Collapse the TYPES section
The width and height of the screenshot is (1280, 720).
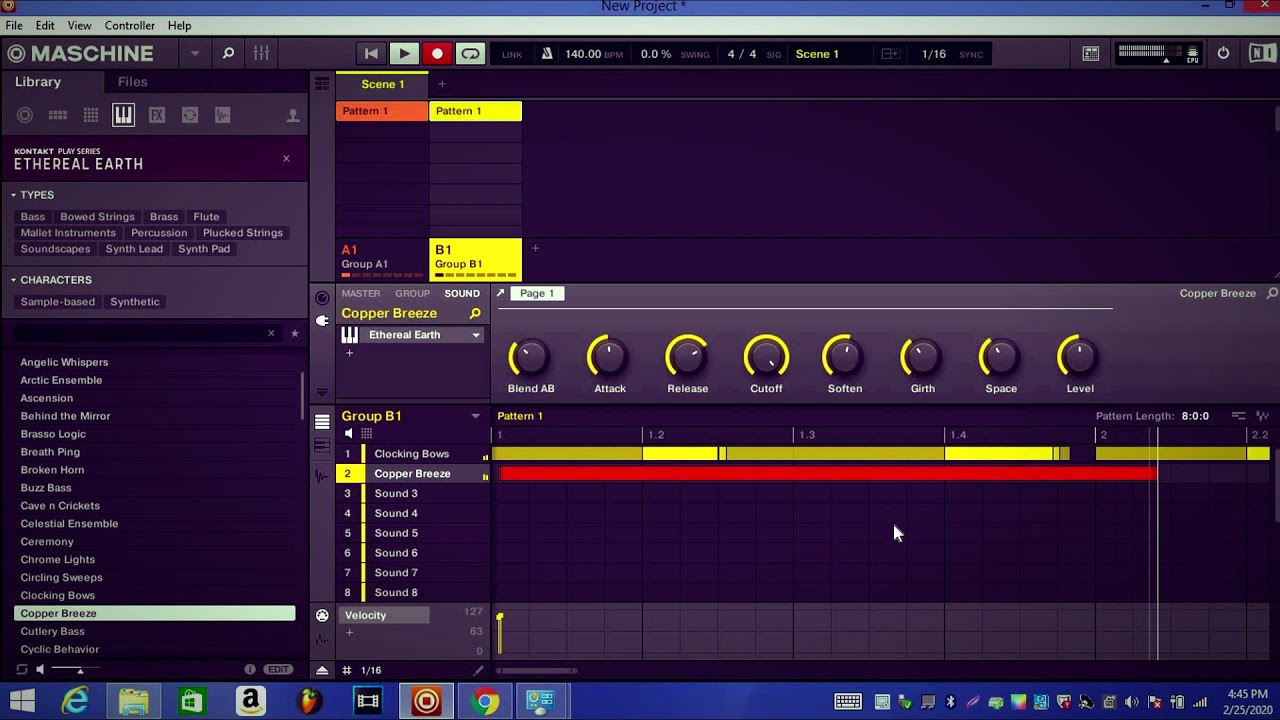[x=14, y=195]
